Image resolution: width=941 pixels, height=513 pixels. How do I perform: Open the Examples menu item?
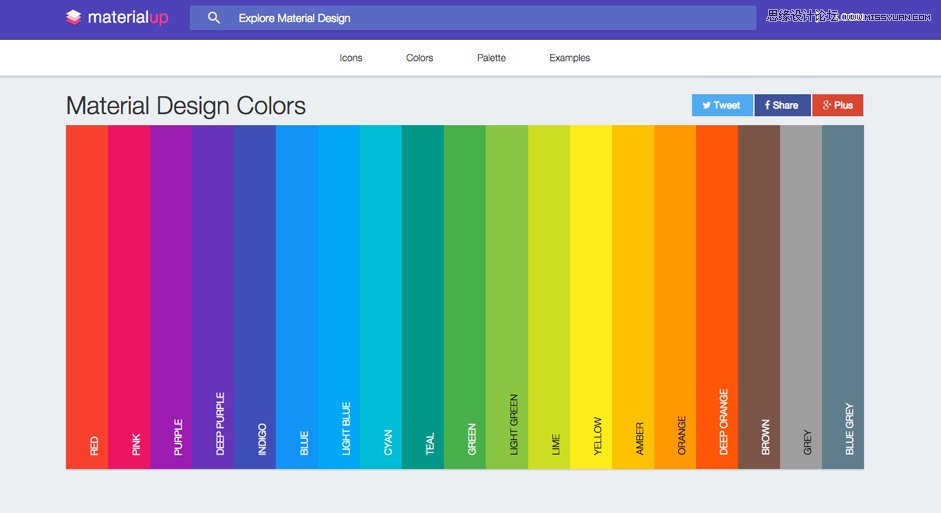pyautogui.click(x=570, y=58)
